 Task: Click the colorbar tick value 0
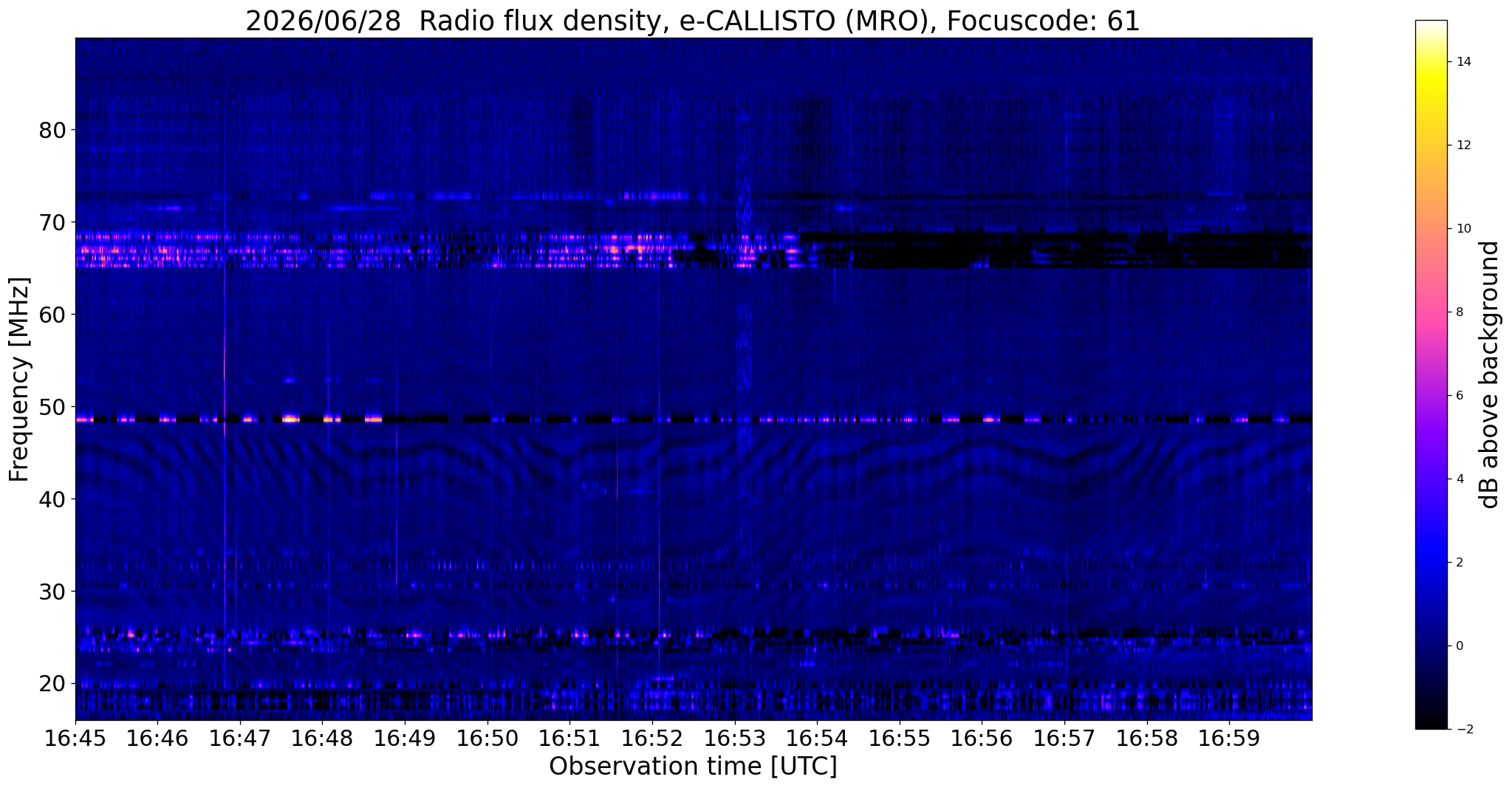tap(1460, 646)
